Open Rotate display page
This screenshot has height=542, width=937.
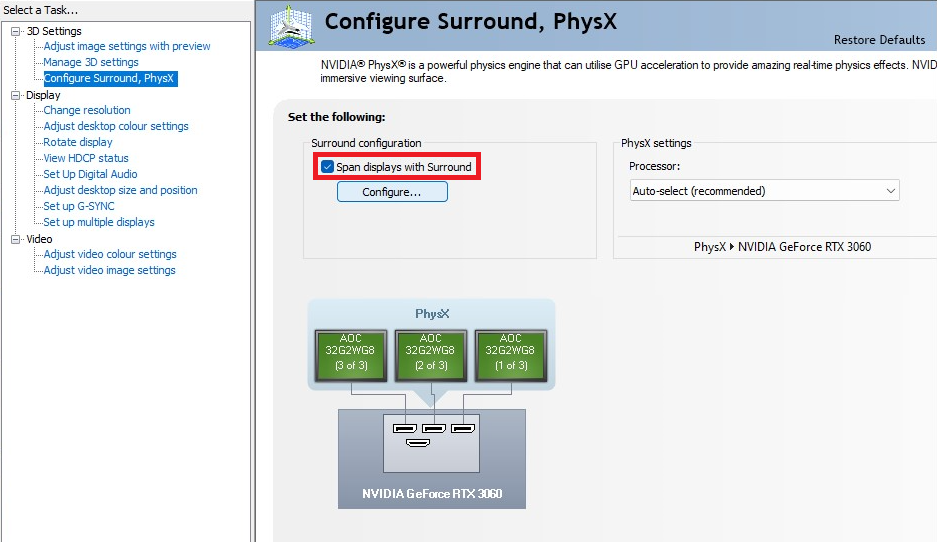pos(78,142)
